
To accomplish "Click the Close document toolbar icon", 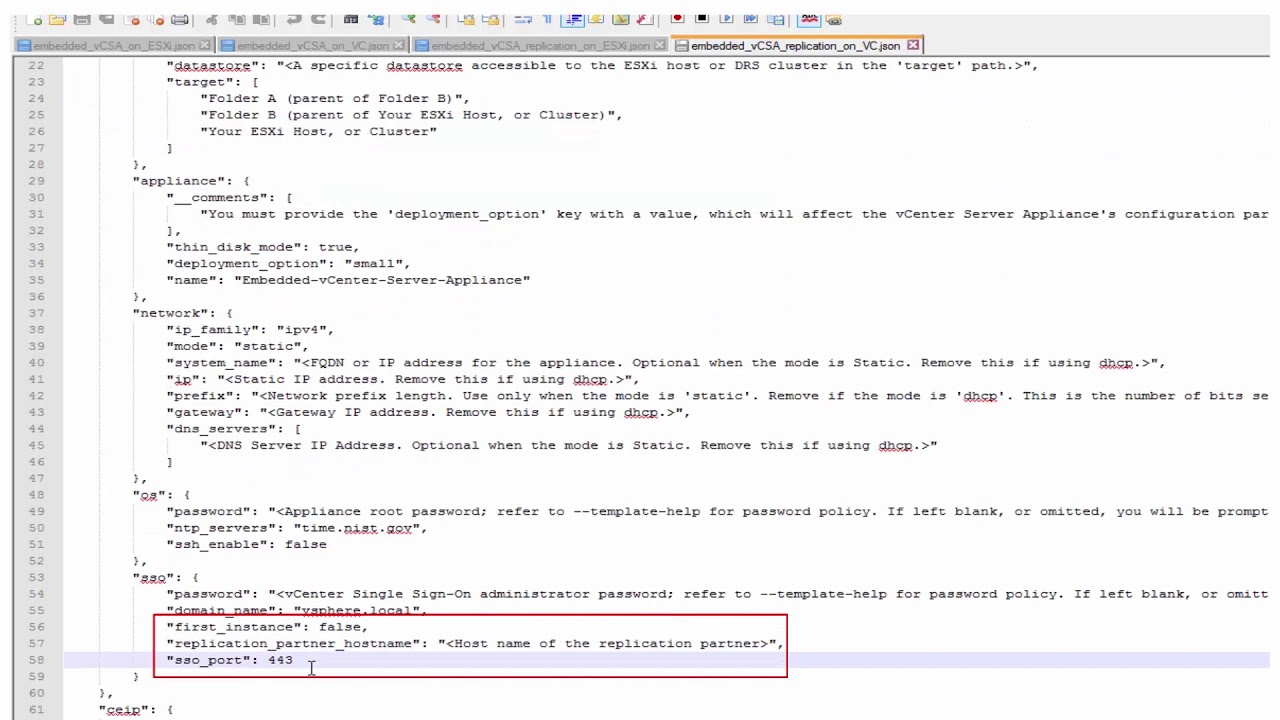I will tap(132, 19).
